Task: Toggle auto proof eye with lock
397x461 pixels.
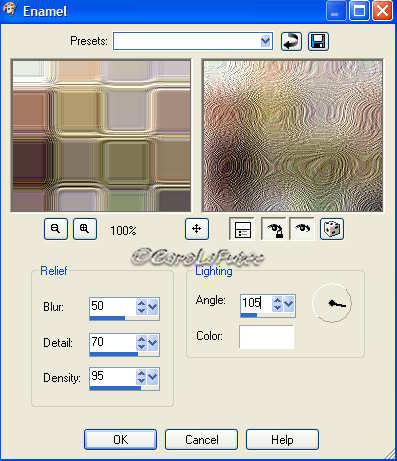Action: pos(274,229)
